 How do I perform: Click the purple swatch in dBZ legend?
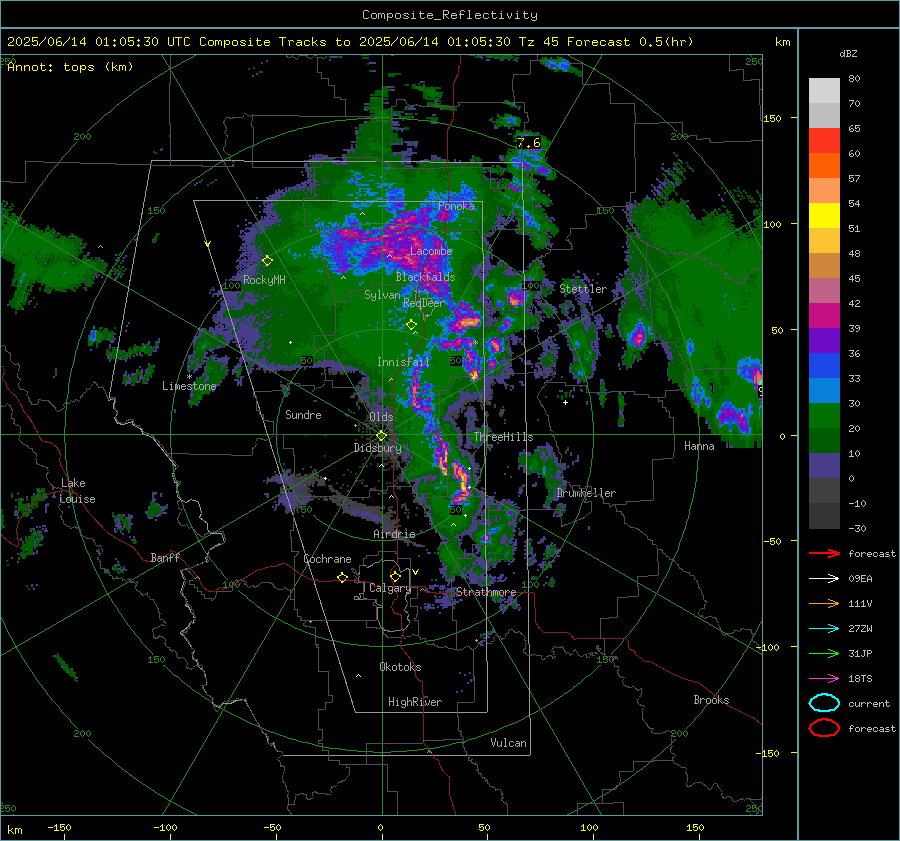pos(824,341)
